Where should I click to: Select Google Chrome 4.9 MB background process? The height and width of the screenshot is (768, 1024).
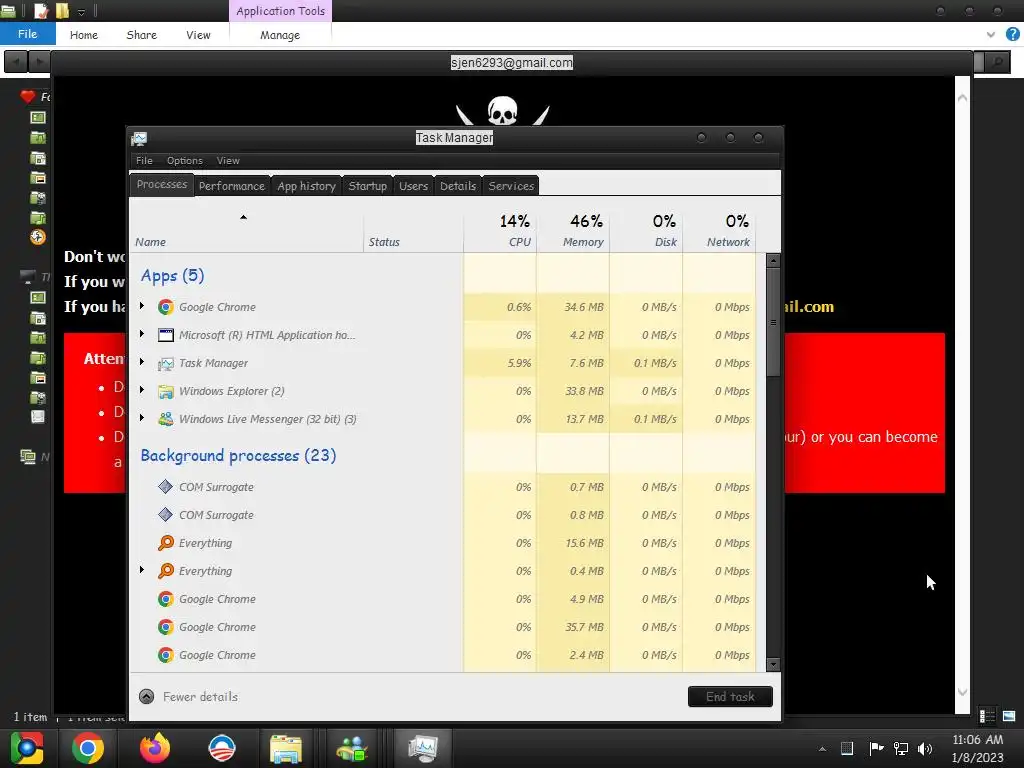point(443,599)
